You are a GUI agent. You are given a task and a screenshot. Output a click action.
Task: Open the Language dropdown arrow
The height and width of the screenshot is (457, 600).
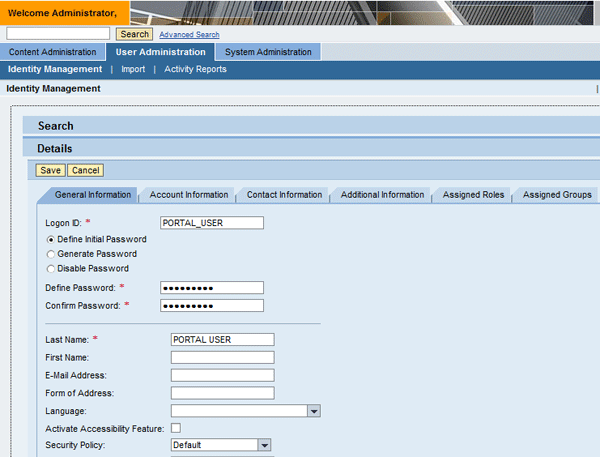point(313,411)
